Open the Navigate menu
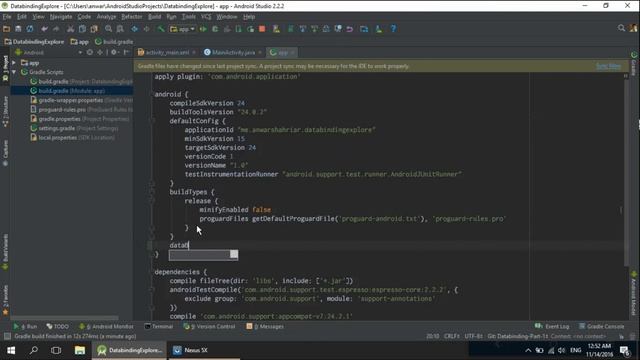Screen dimensions: 640x360 point(61,17)
